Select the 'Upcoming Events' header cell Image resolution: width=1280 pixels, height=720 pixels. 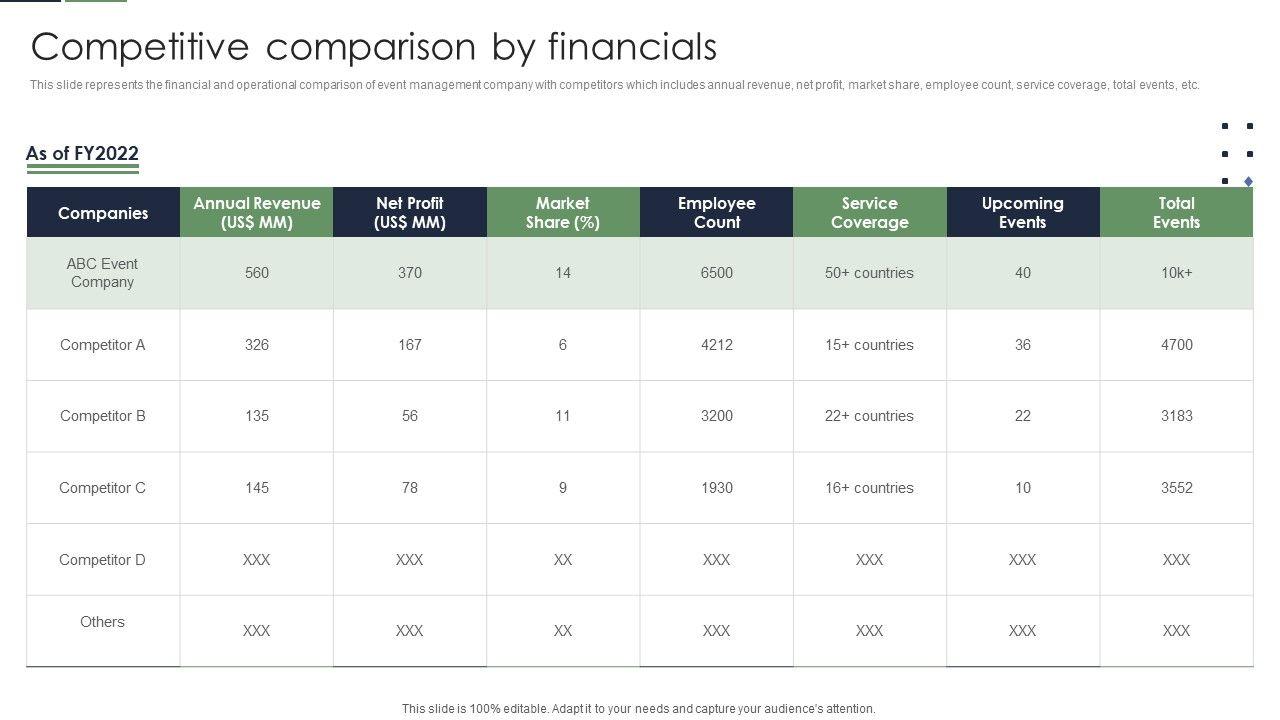[1023, 213]
